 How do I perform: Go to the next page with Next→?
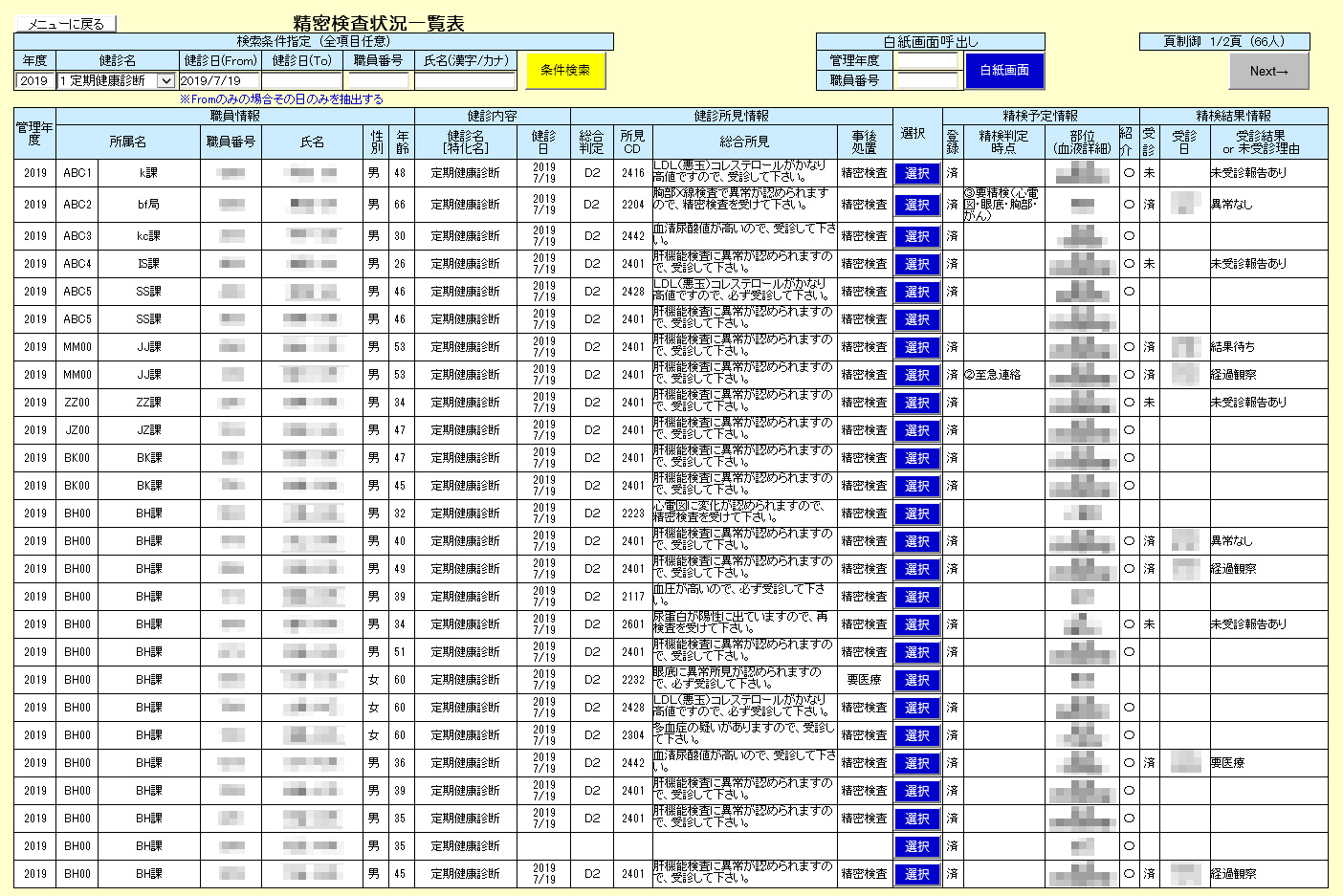[x=1268, y=71]
